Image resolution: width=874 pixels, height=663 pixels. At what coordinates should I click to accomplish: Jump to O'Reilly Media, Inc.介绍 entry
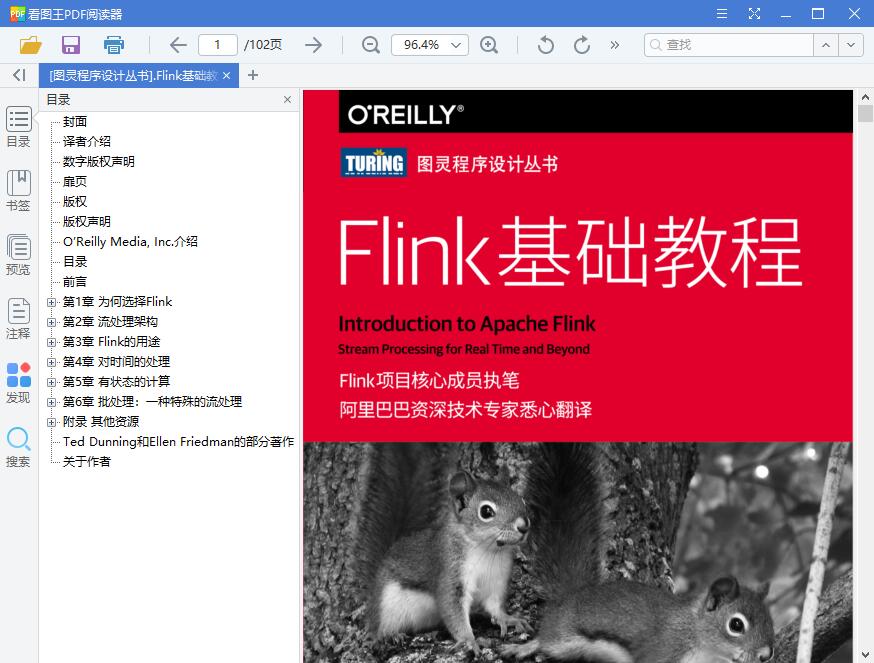point(130,241)
